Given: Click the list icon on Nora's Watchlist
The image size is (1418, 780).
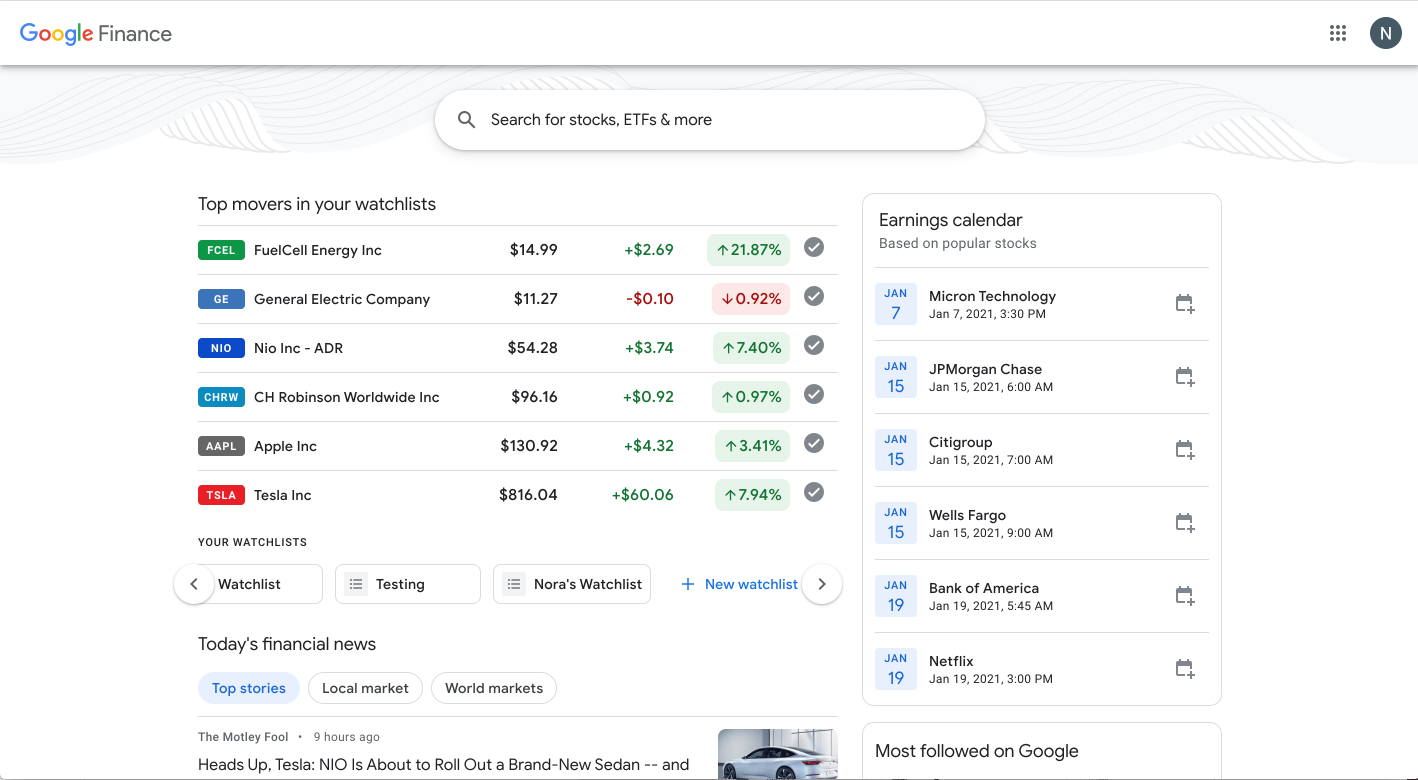Looking at the screenshot, I should point(514,584).
